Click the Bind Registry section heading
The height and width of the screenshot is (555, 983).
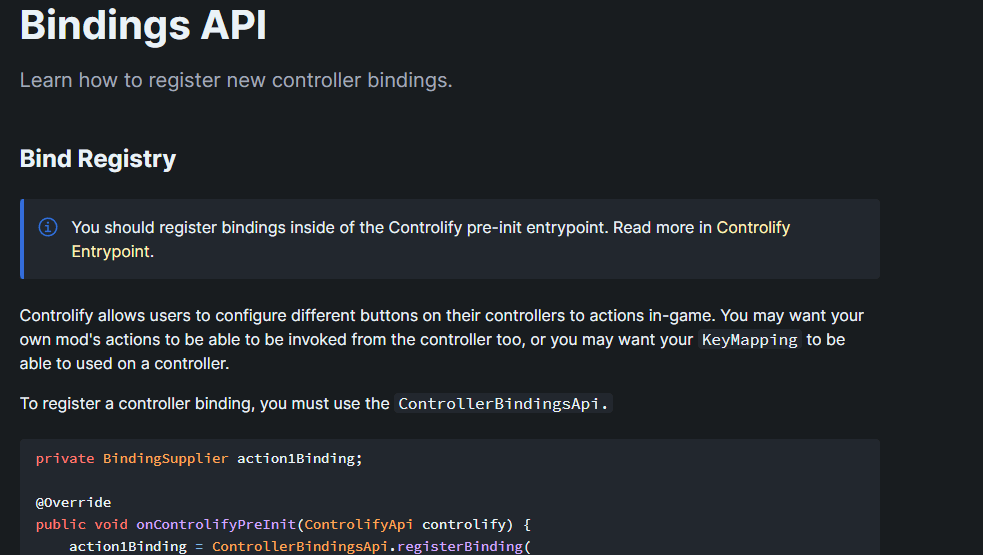click(98, 159)
